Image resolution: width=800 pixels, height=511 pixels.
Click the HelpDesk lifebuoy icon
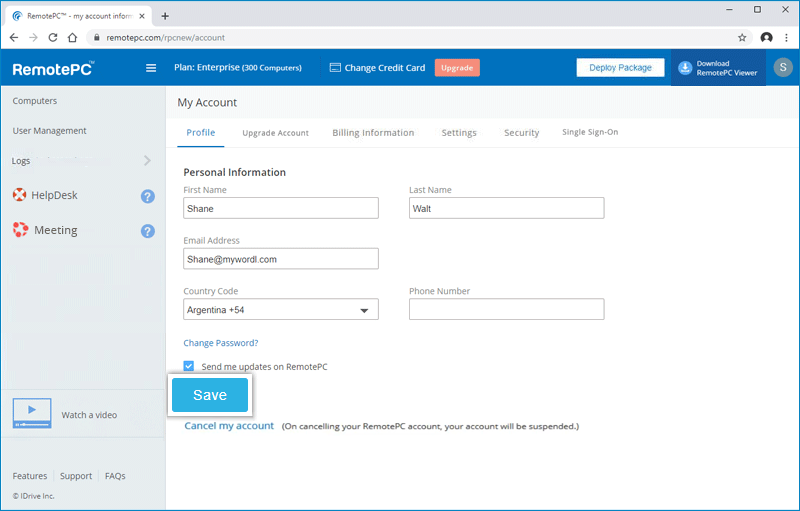[19, 195]
